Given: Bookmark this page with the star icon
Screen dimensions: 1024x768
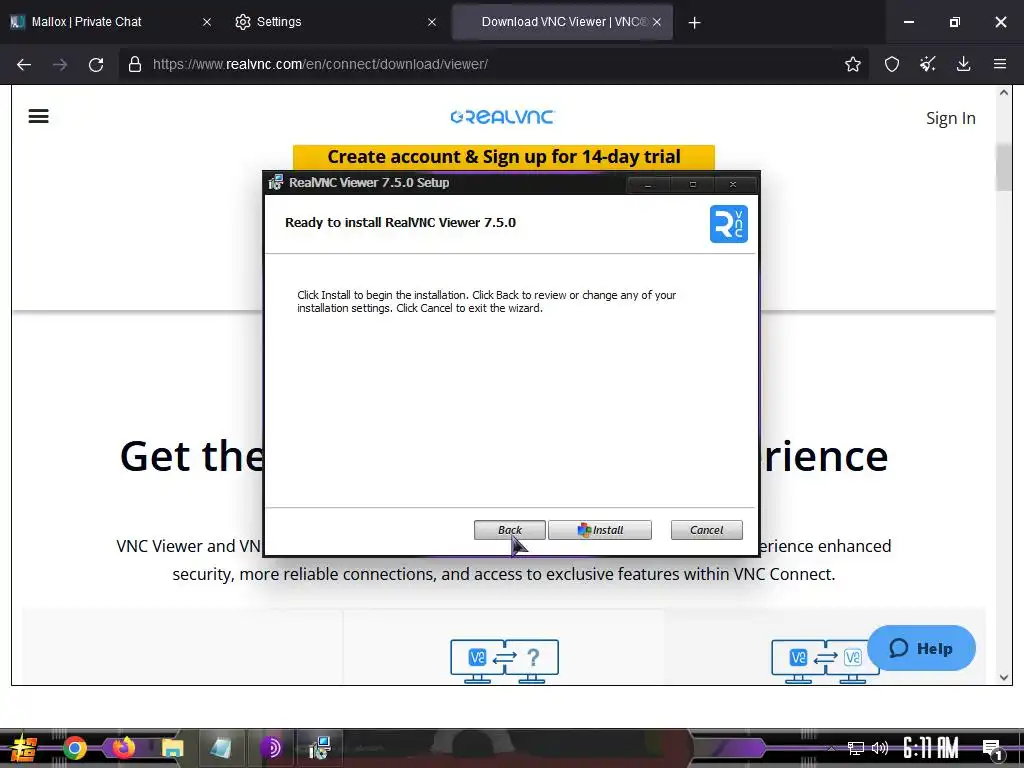Looking at the screenshot, I should [853, 64].
